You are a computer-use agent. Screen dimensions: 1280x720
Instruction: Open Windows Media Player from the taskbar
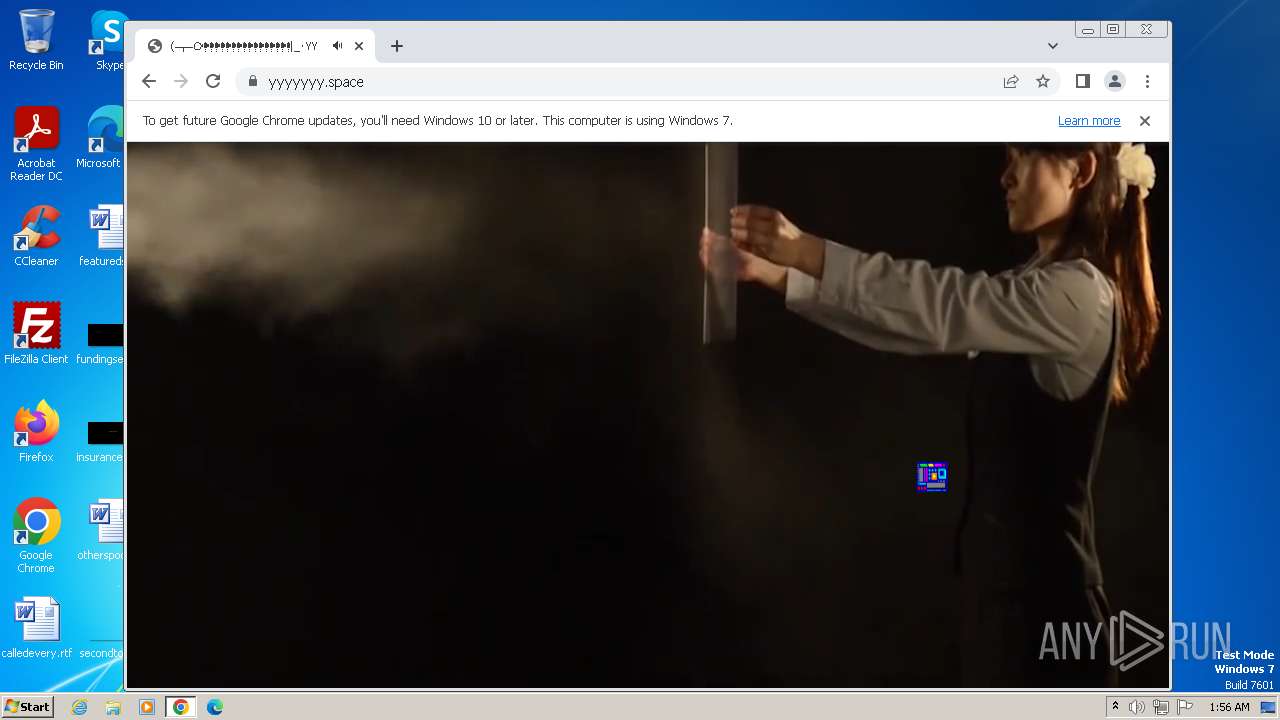click(x=147, y=707)
